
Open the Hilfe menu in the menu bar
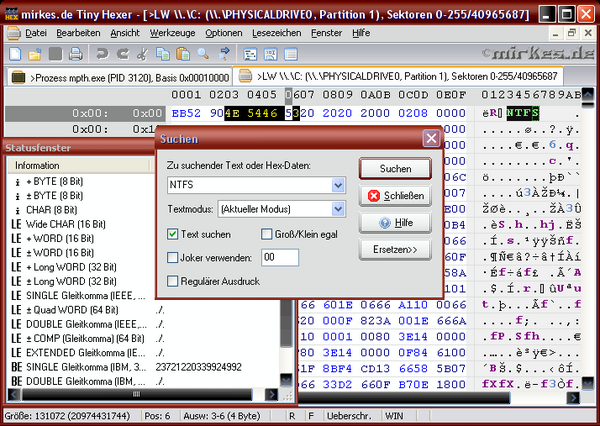tap(361, 33)
